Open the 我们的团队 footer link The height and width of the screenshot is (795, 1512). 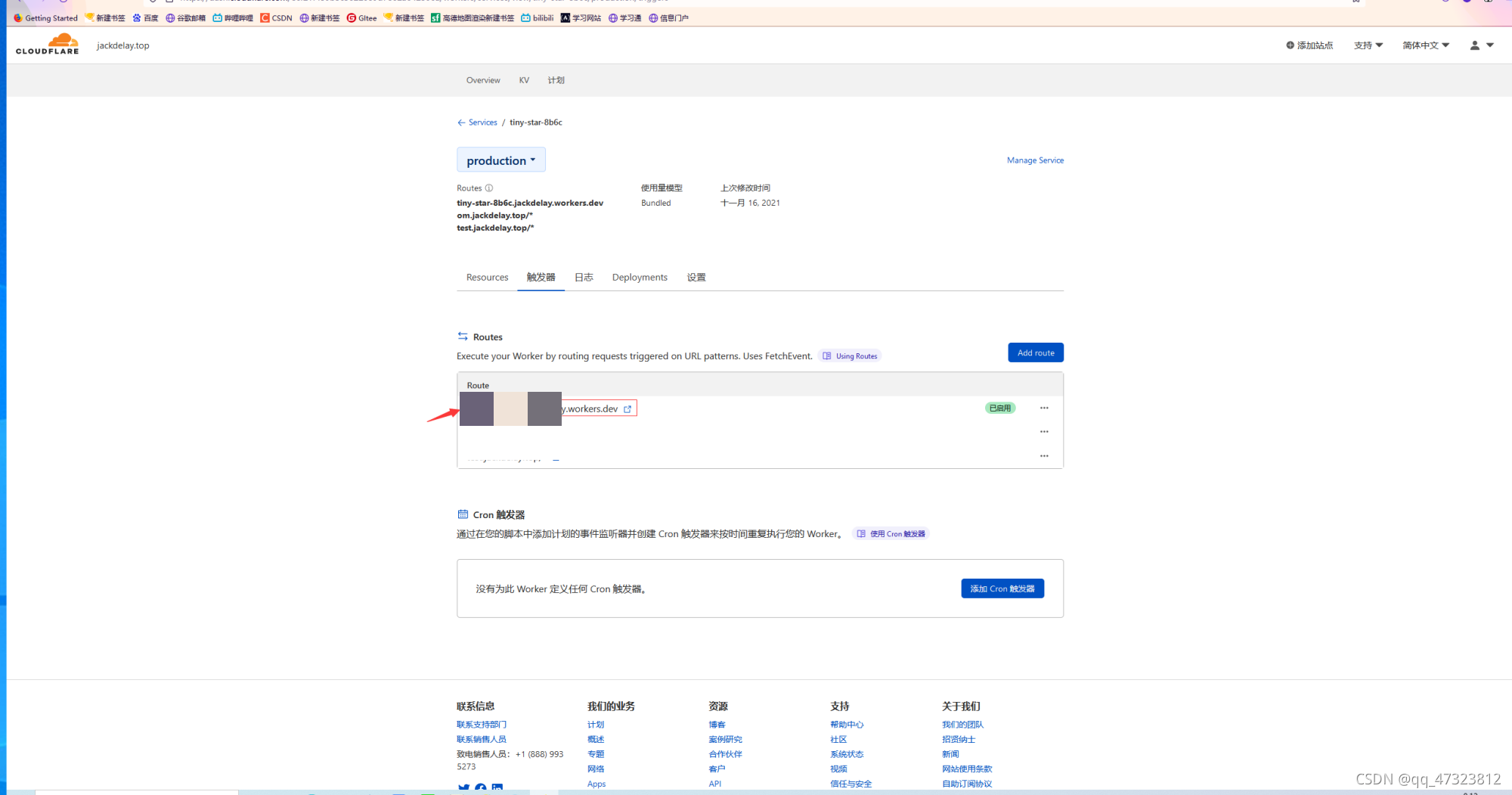click(x=962, y=725)
